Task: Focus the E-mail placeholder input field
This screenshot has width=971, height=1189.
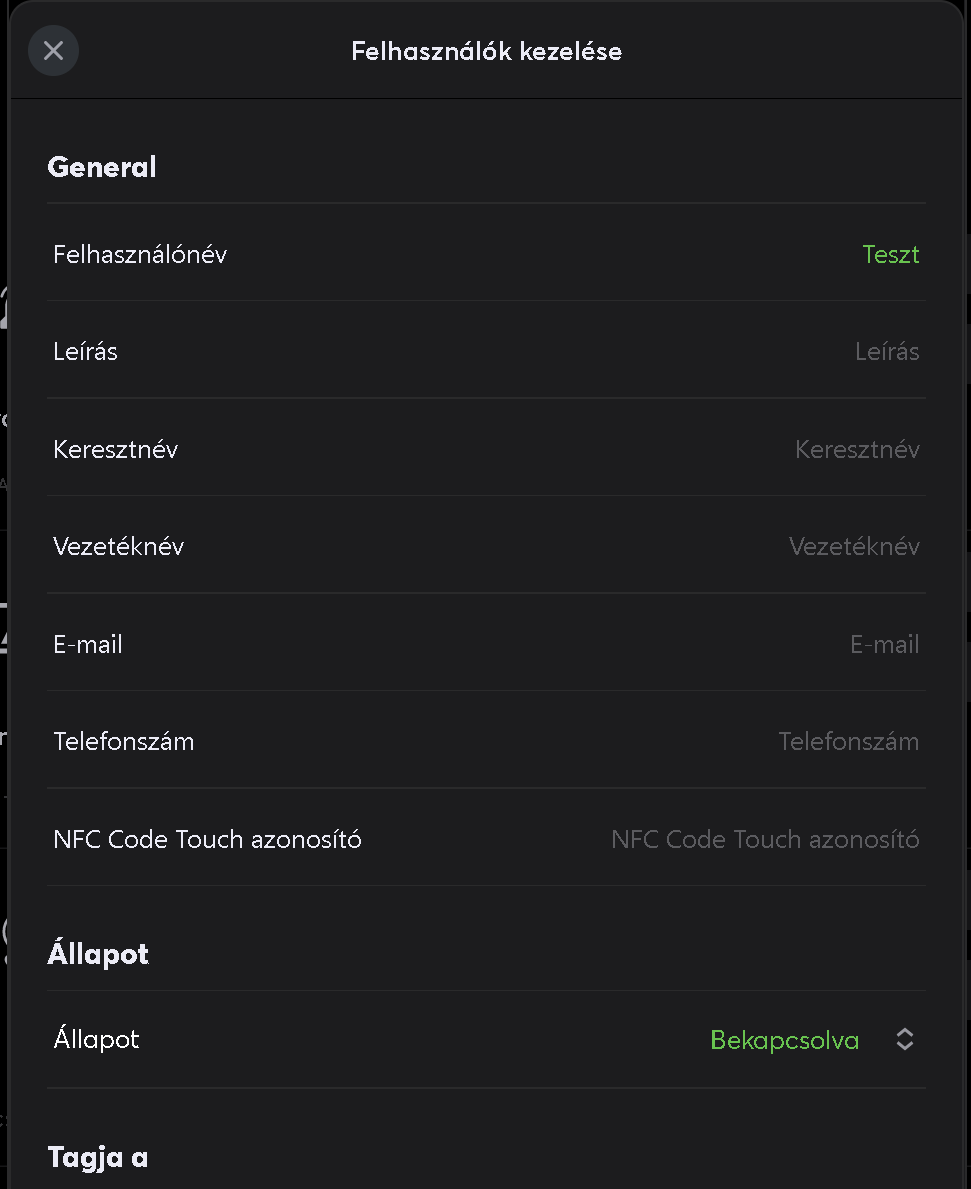Action: (885, 645)
